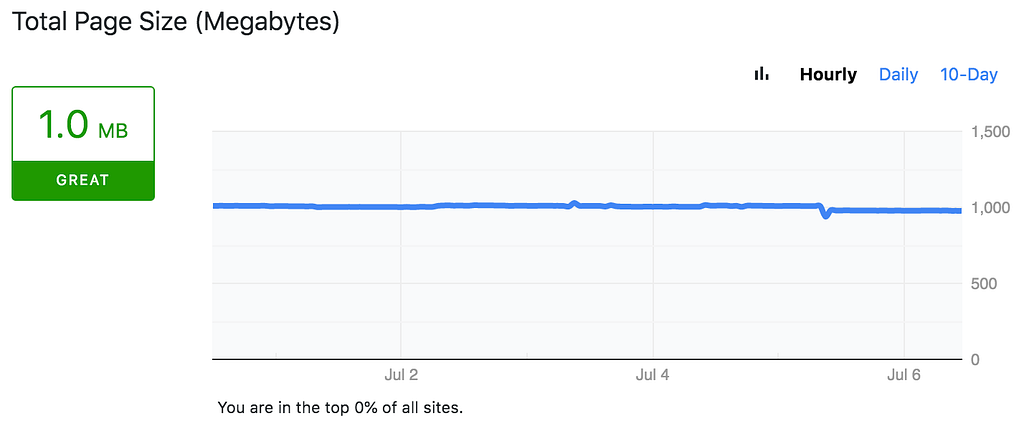Click the MB unit in the score card
The width and height of the screenshot is (1024, 429).
112,130
